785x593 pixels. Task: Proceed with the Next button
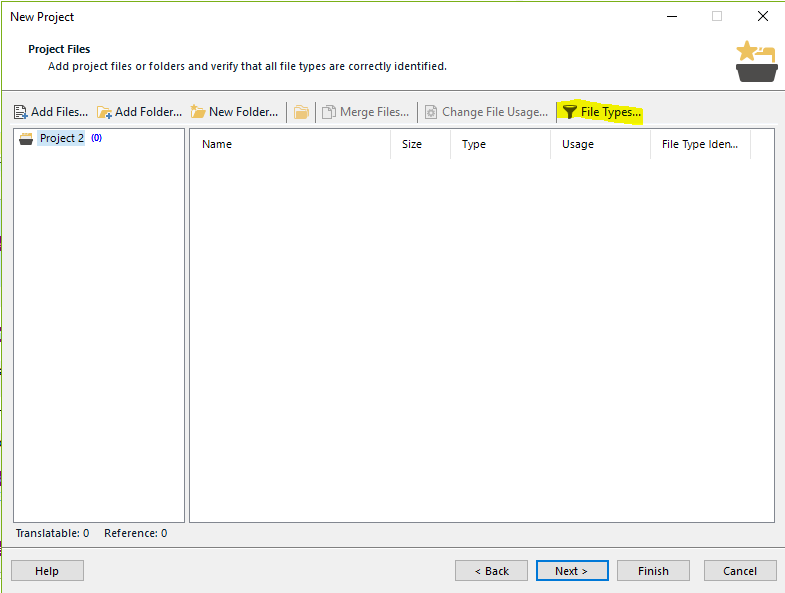point(572,571)
